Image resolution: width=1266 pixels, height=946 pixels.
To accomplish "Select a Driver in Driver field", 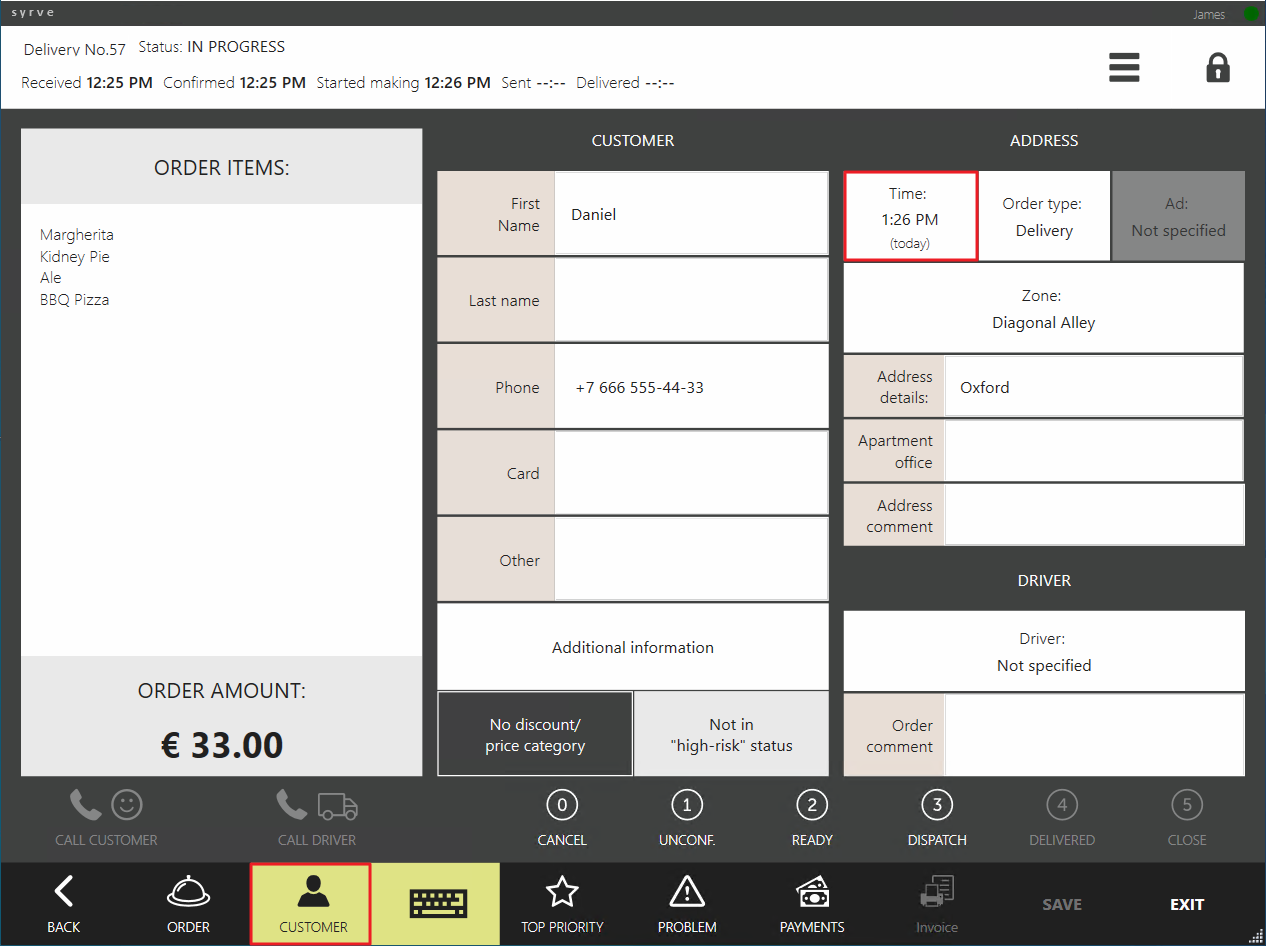I will pos(1044,651).
